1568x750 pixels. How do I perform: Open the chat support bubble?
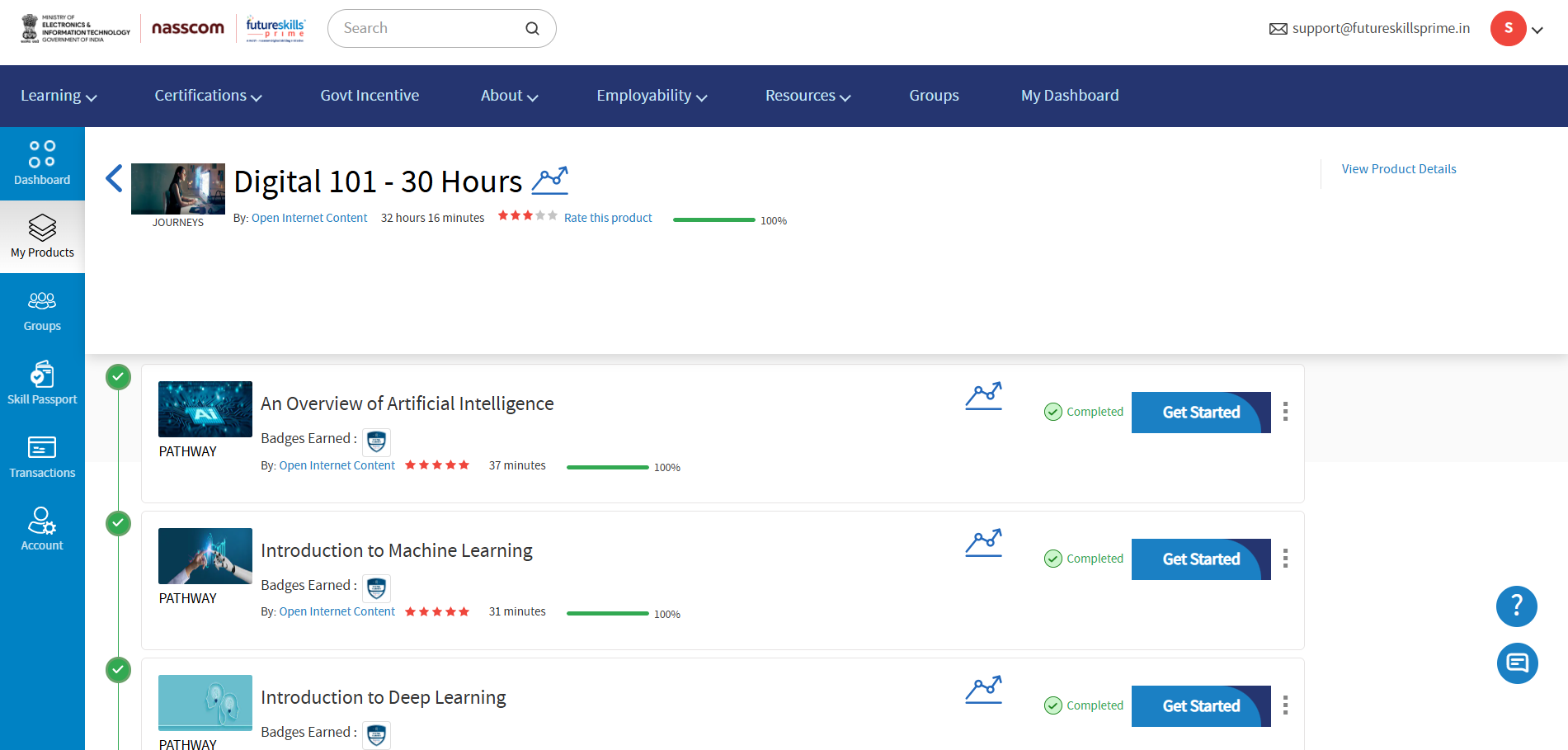pyautogui.click(x=1516, y=663)
